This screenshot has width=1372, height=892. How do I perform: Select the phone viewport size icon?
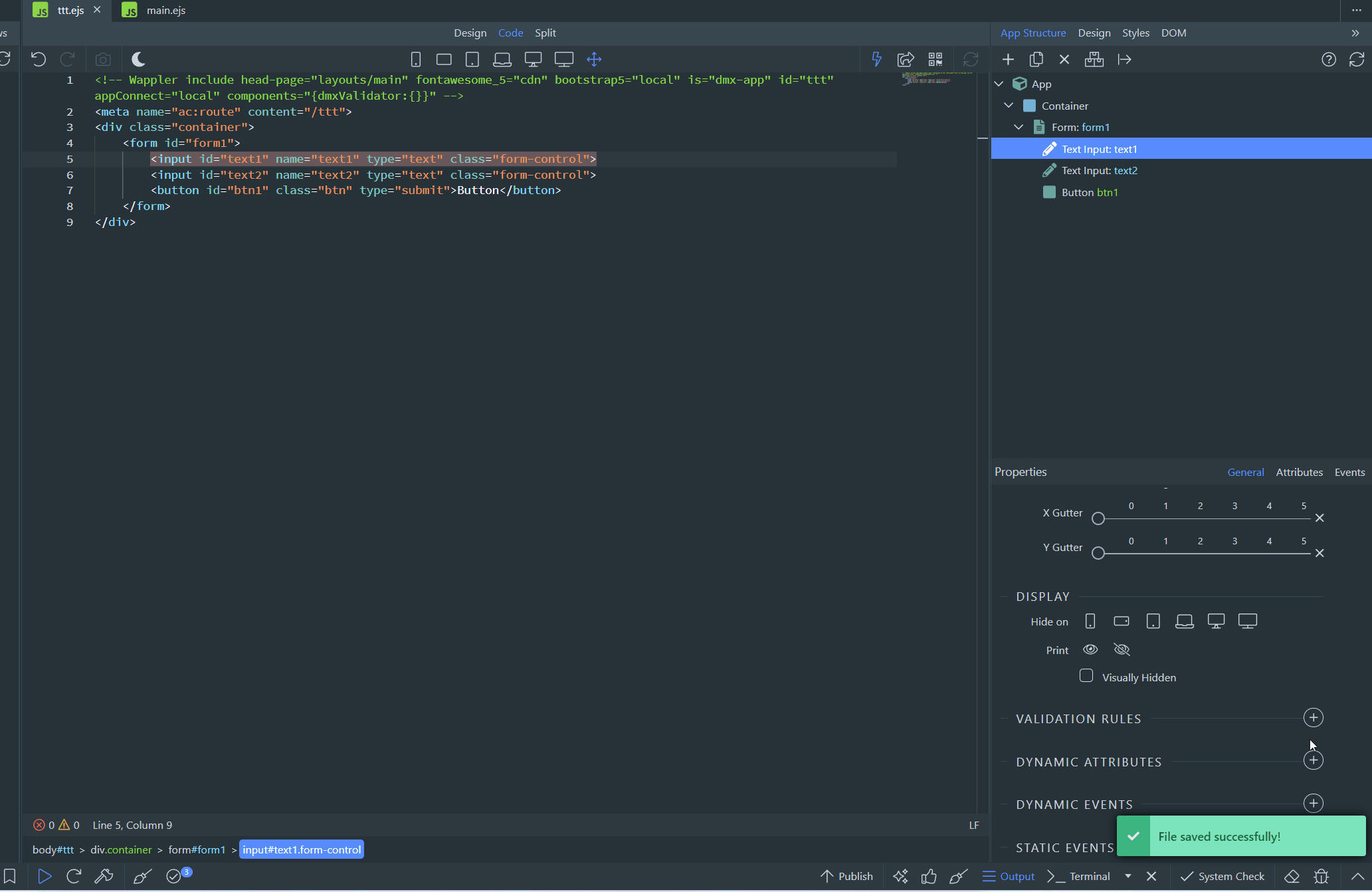(416, 59)
